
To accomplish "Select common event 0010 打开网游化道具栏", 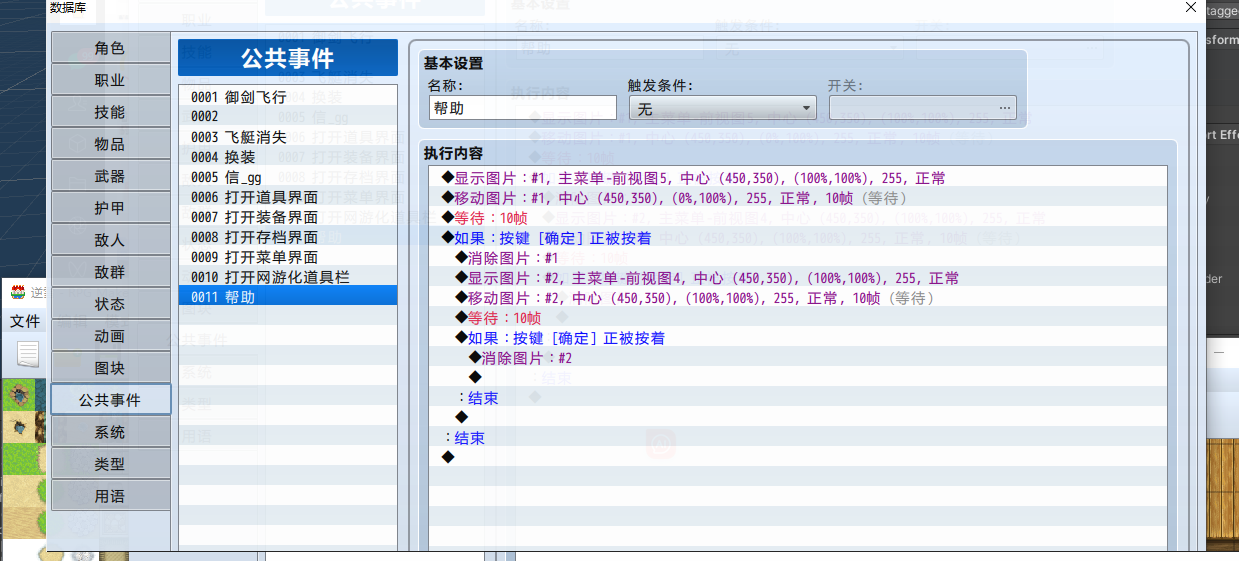I will 288,277.
